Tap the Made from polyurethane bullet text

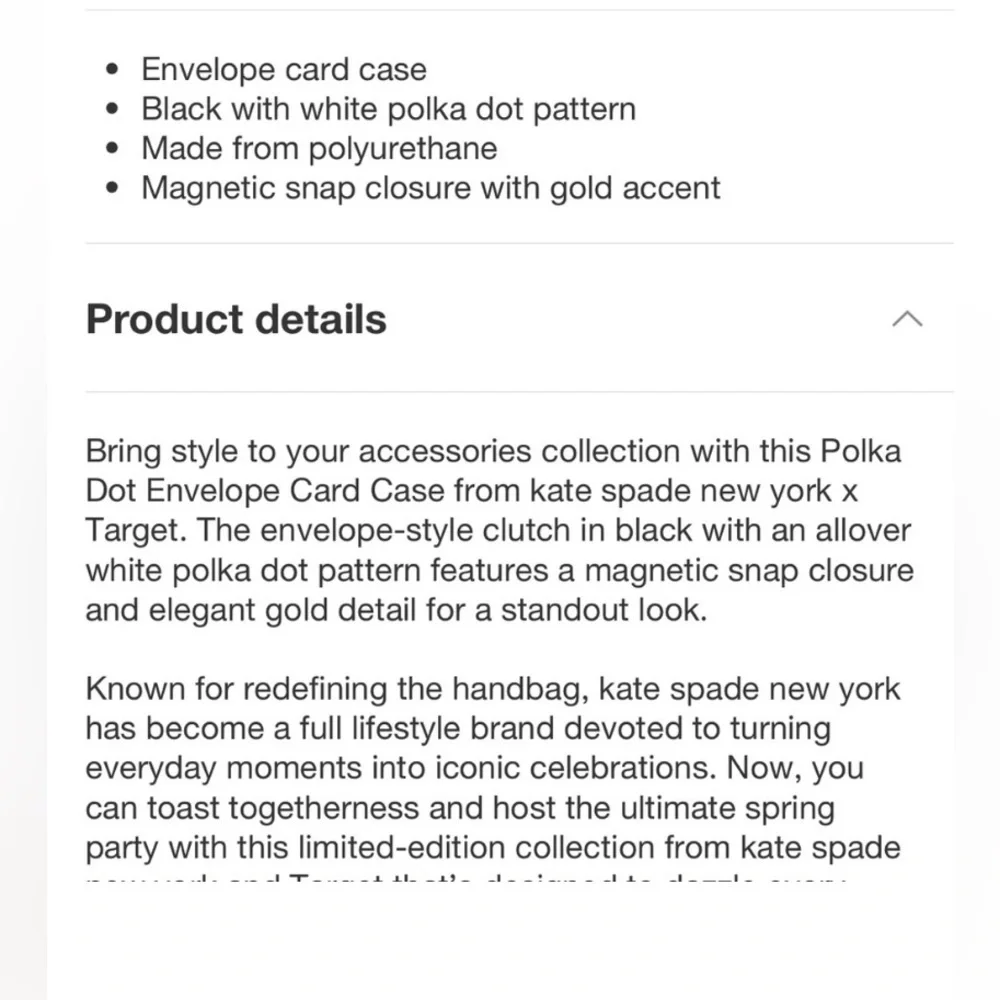(319, 149)
